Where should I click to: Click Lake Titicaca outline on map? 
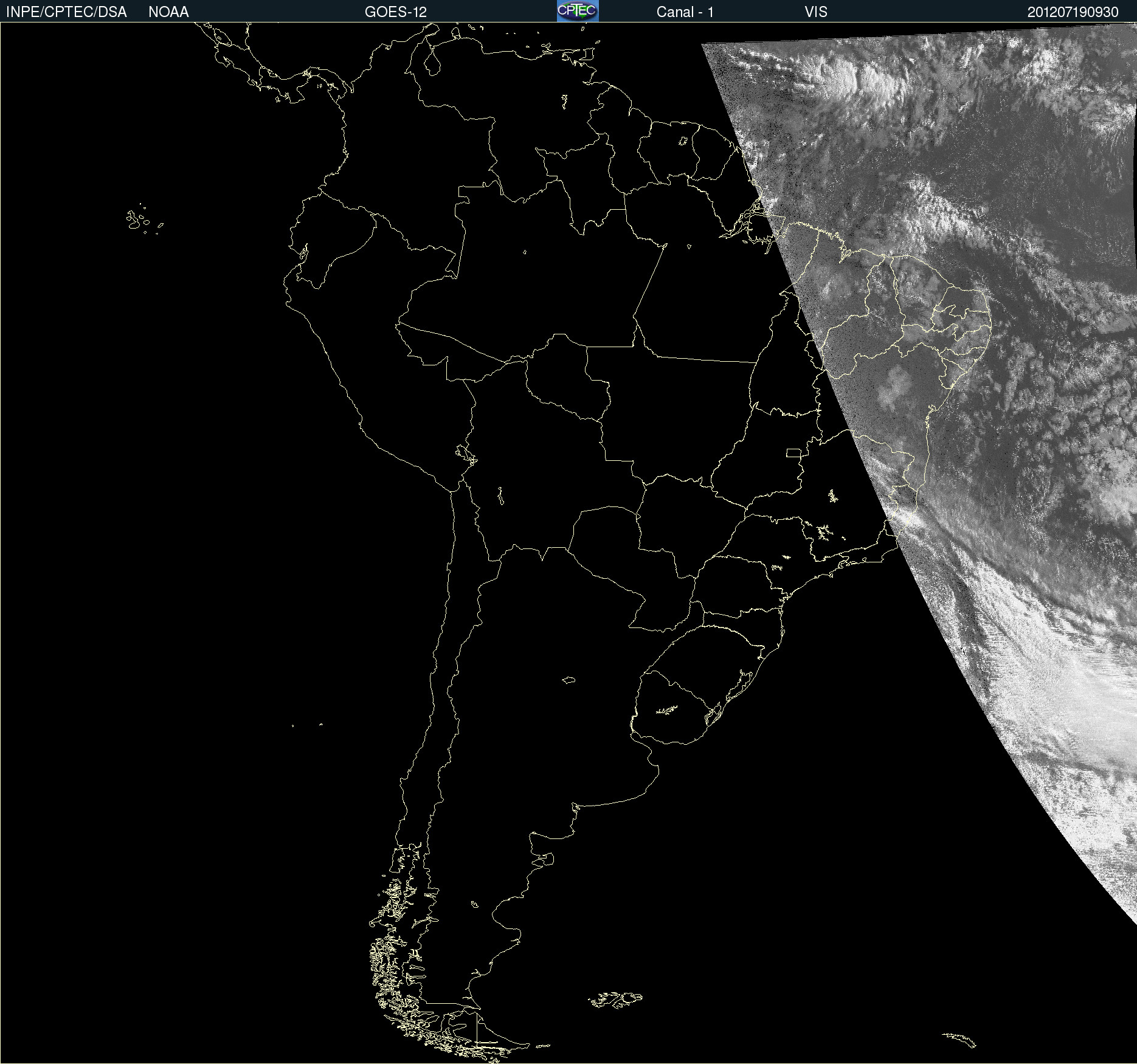pyautogui.click(x=466, y=454)
